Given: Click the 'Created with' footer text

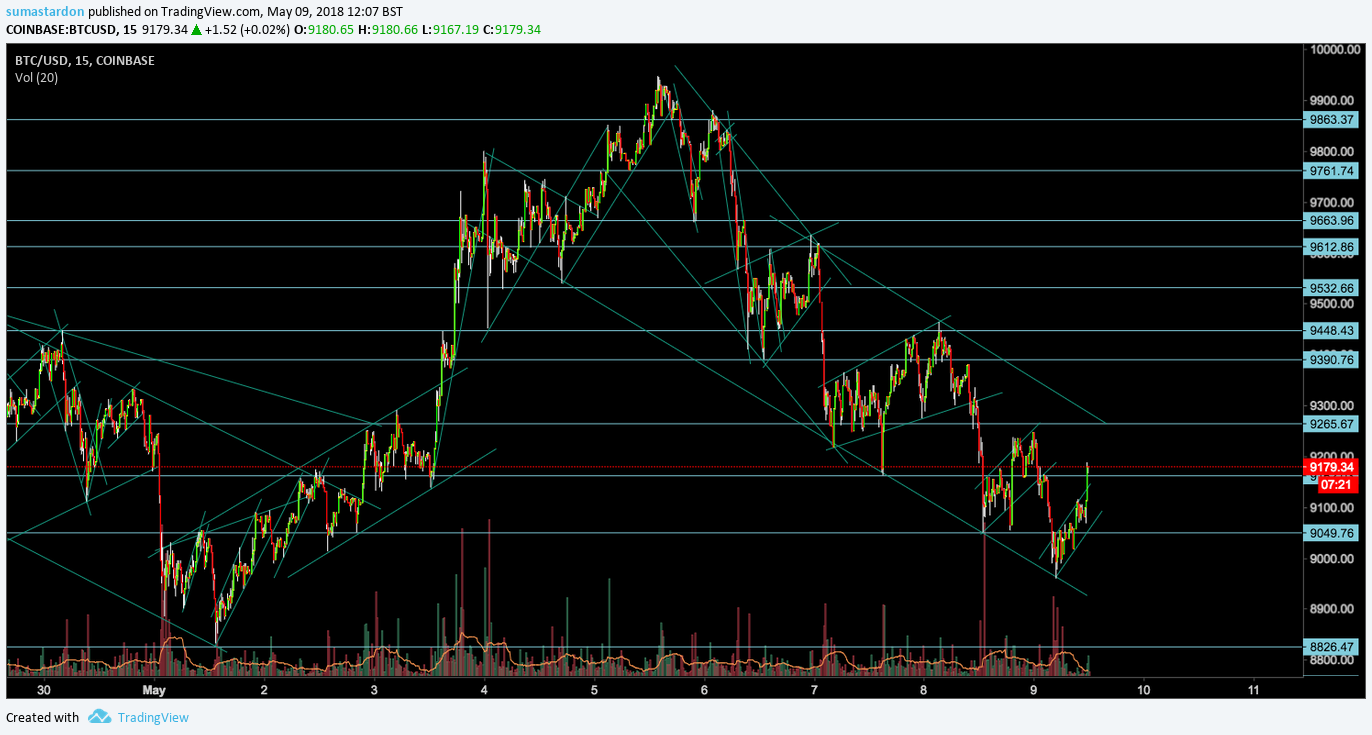Looking at the screenshot, I should coord(42,717).
